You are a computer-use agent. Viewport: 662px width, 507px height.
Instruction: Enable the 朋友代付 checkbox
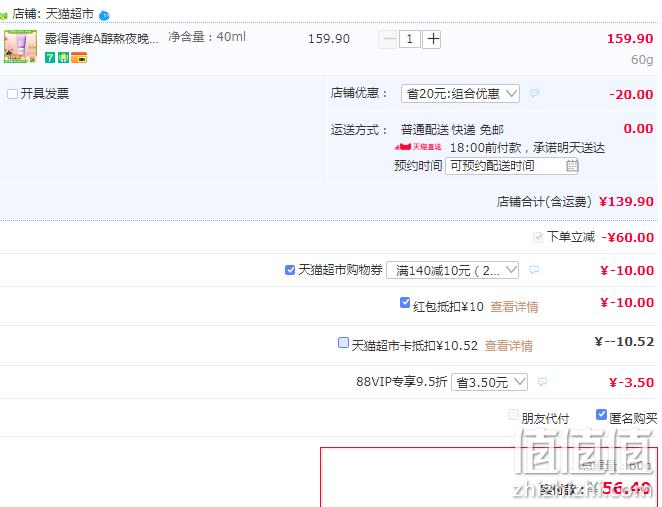tap(513, 414)
